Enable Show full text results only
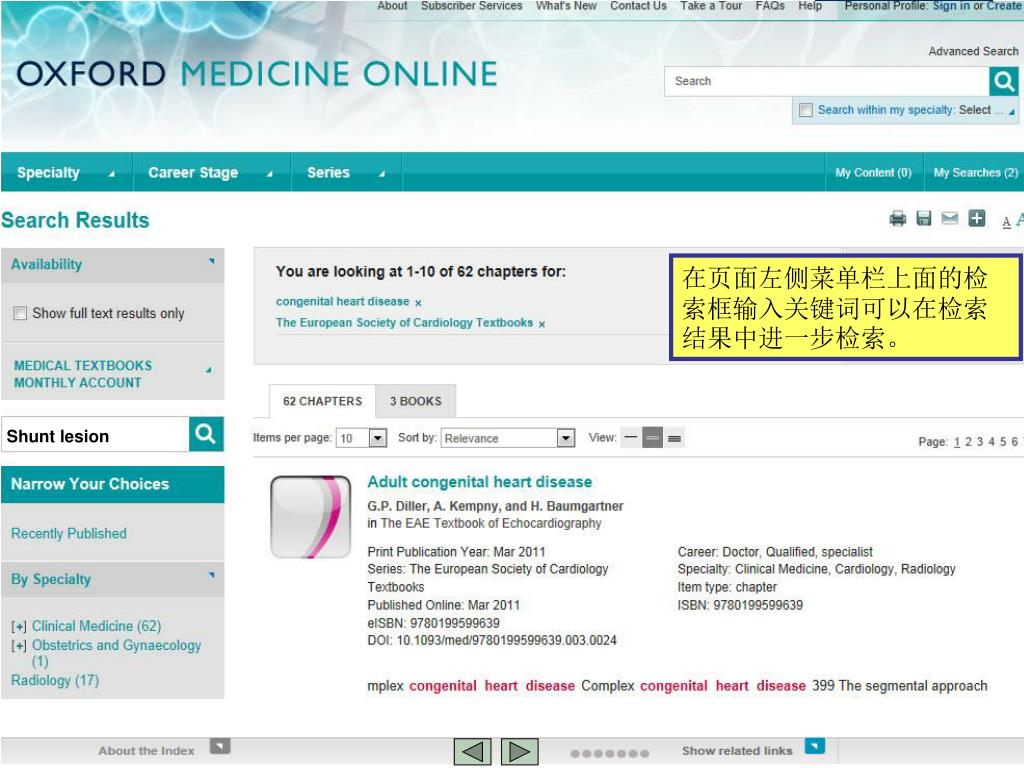This screenshot has width=1024, height=768. pos(20,313)
